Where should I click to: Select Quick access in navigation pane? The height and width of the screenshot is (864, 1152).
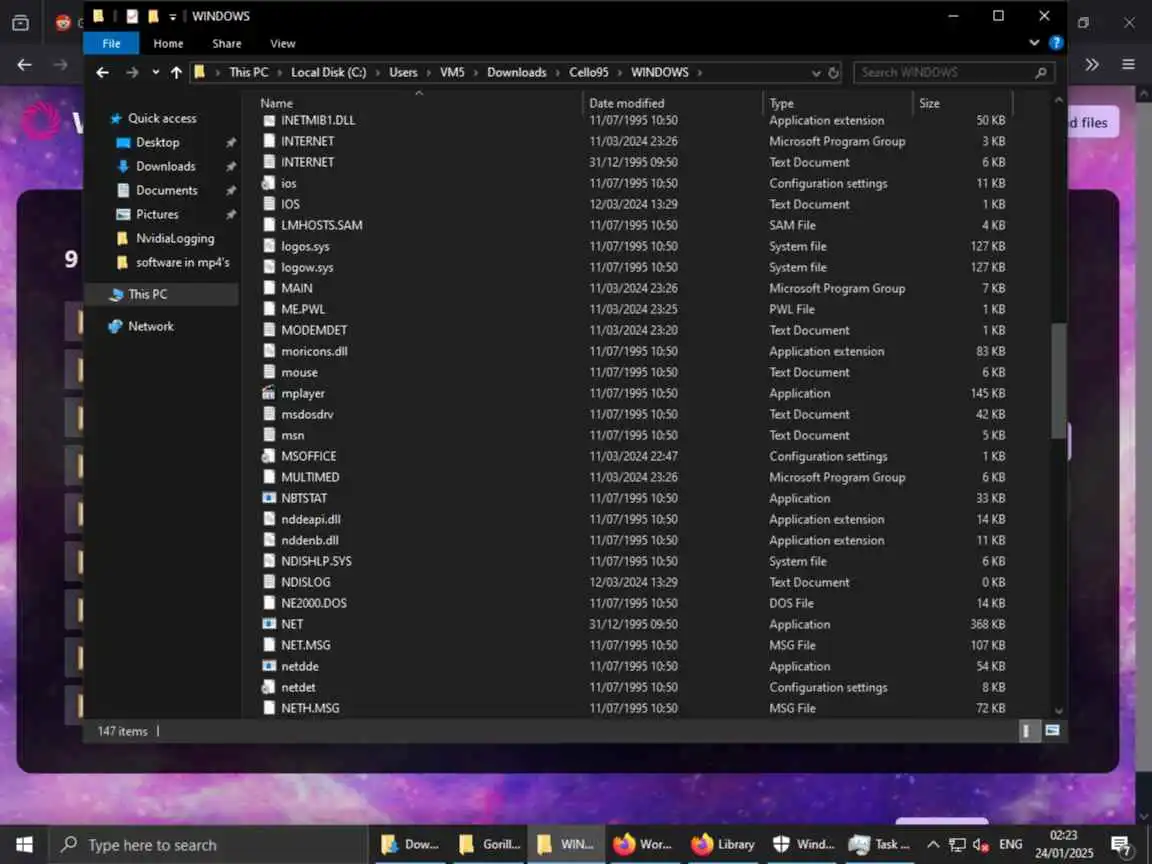point(162,118)
